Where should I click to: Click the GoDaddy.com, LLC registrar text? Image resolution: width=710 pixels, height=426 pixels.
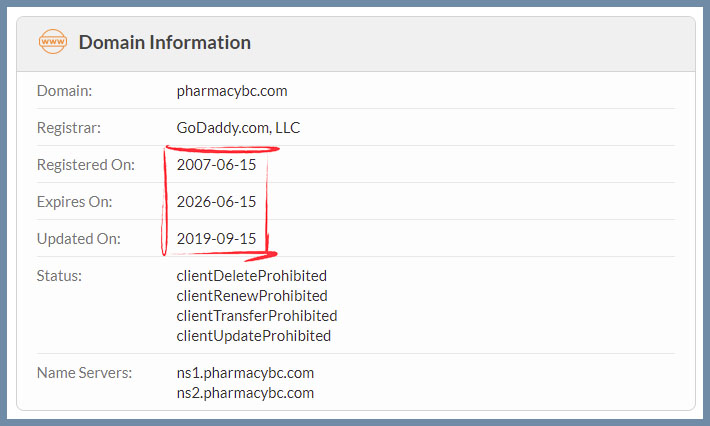coord(238,128)
